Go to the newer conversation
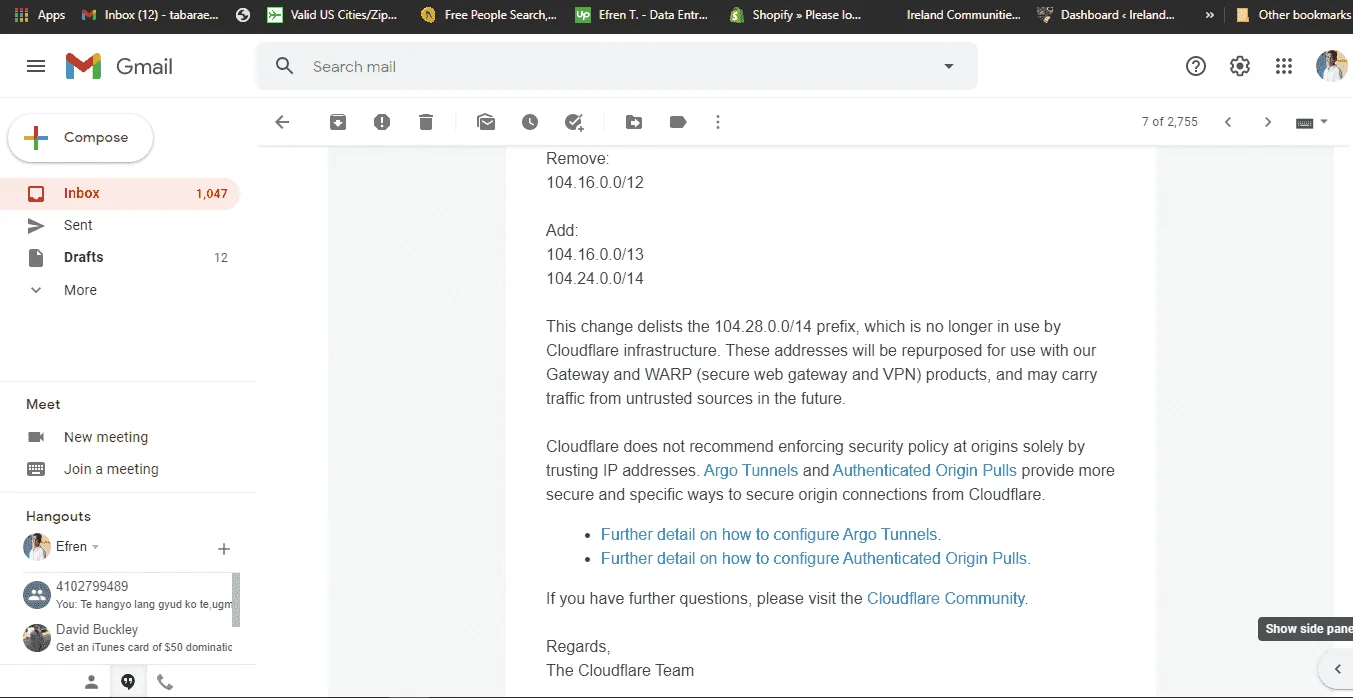1353x698 pixels. (1228, 122)
